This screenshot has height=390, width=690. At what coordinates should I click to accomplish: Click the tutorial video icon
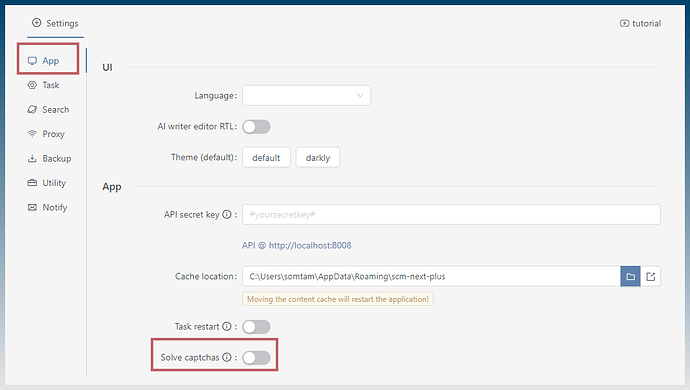click(x=624, y=23)
